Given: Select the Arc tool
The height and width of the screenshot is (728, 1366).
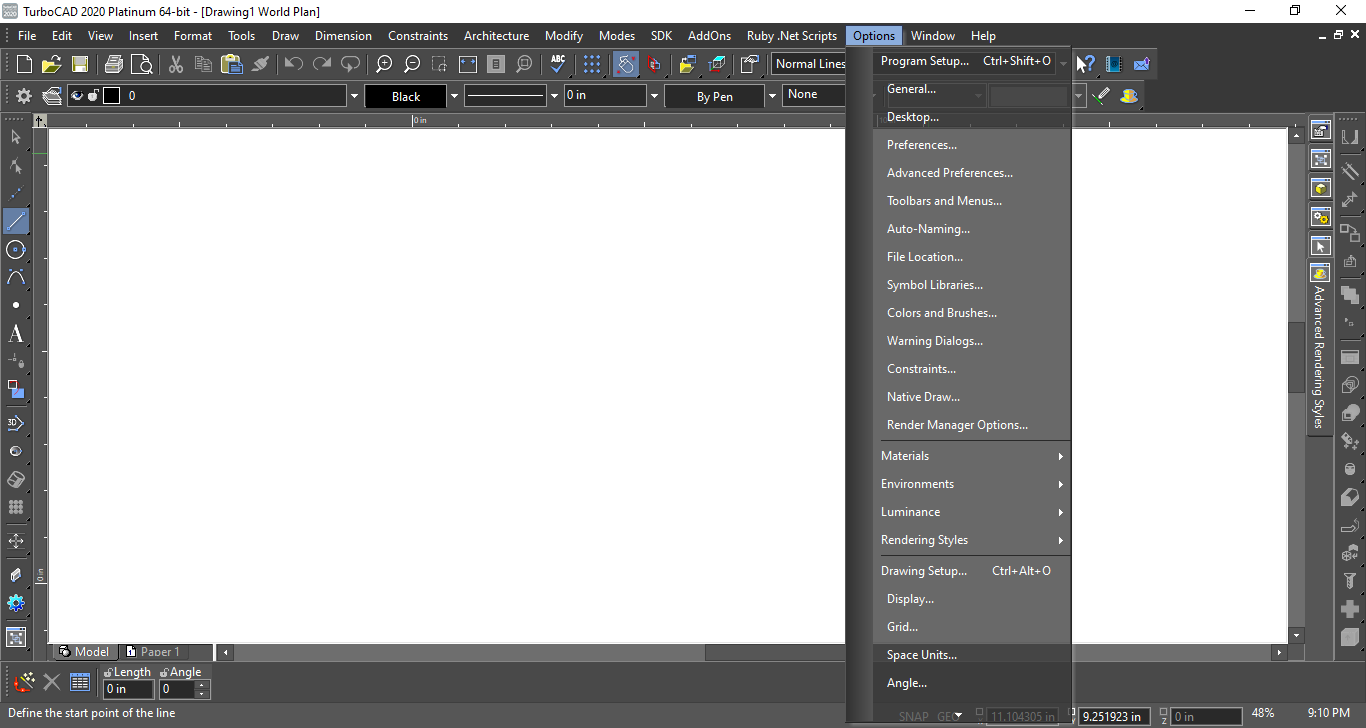Looking at the screenshot, I should (x=16, y=277).
